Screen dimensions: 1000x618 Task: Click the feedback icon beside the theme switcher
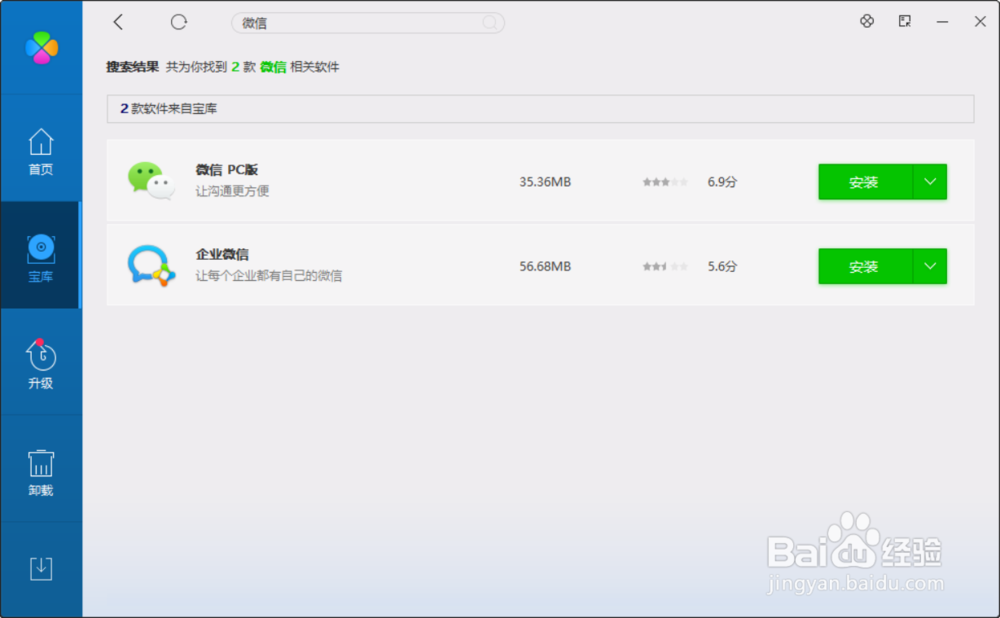pos(903,21)
